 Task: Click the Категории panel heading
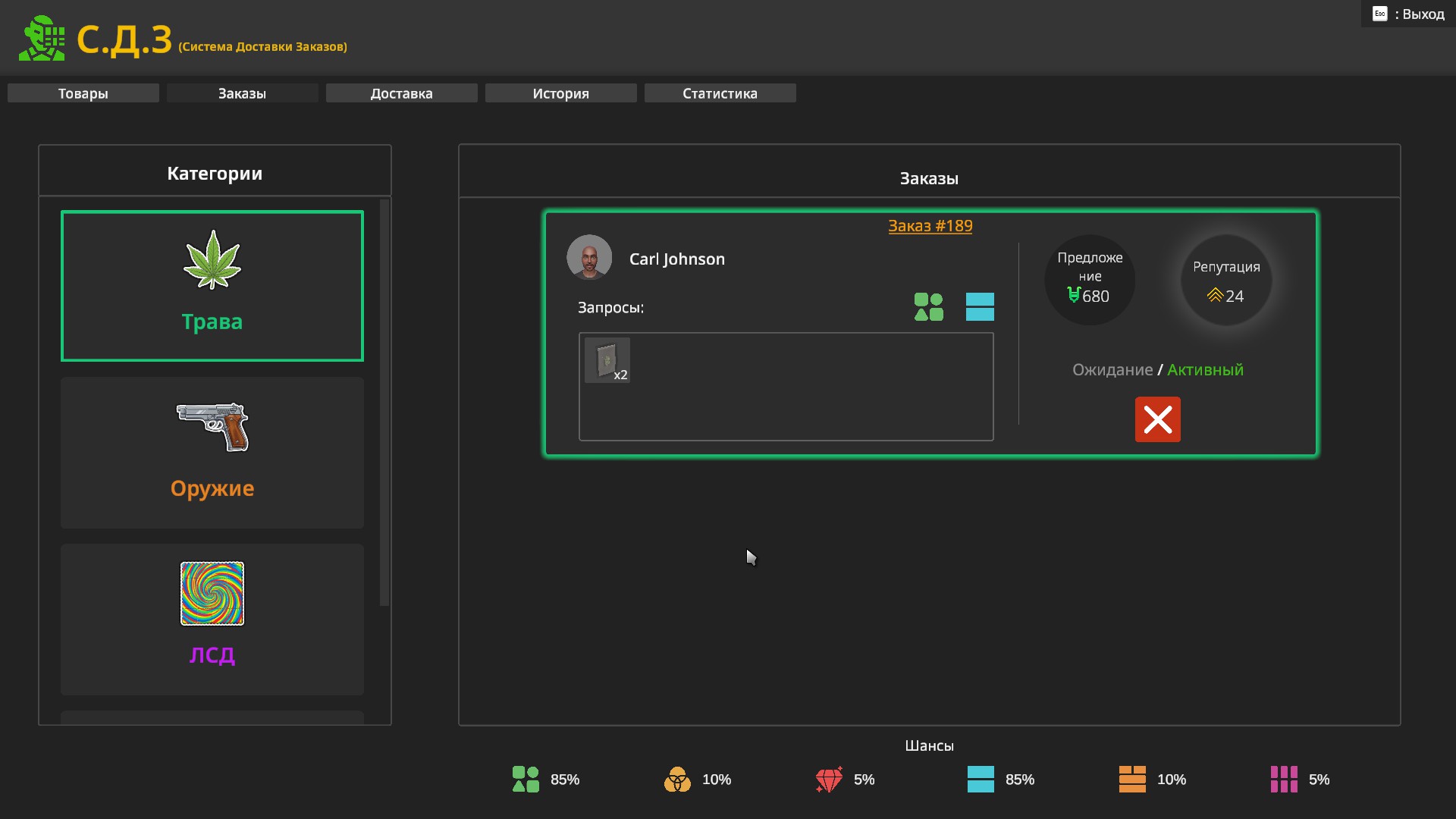(215, 174)
